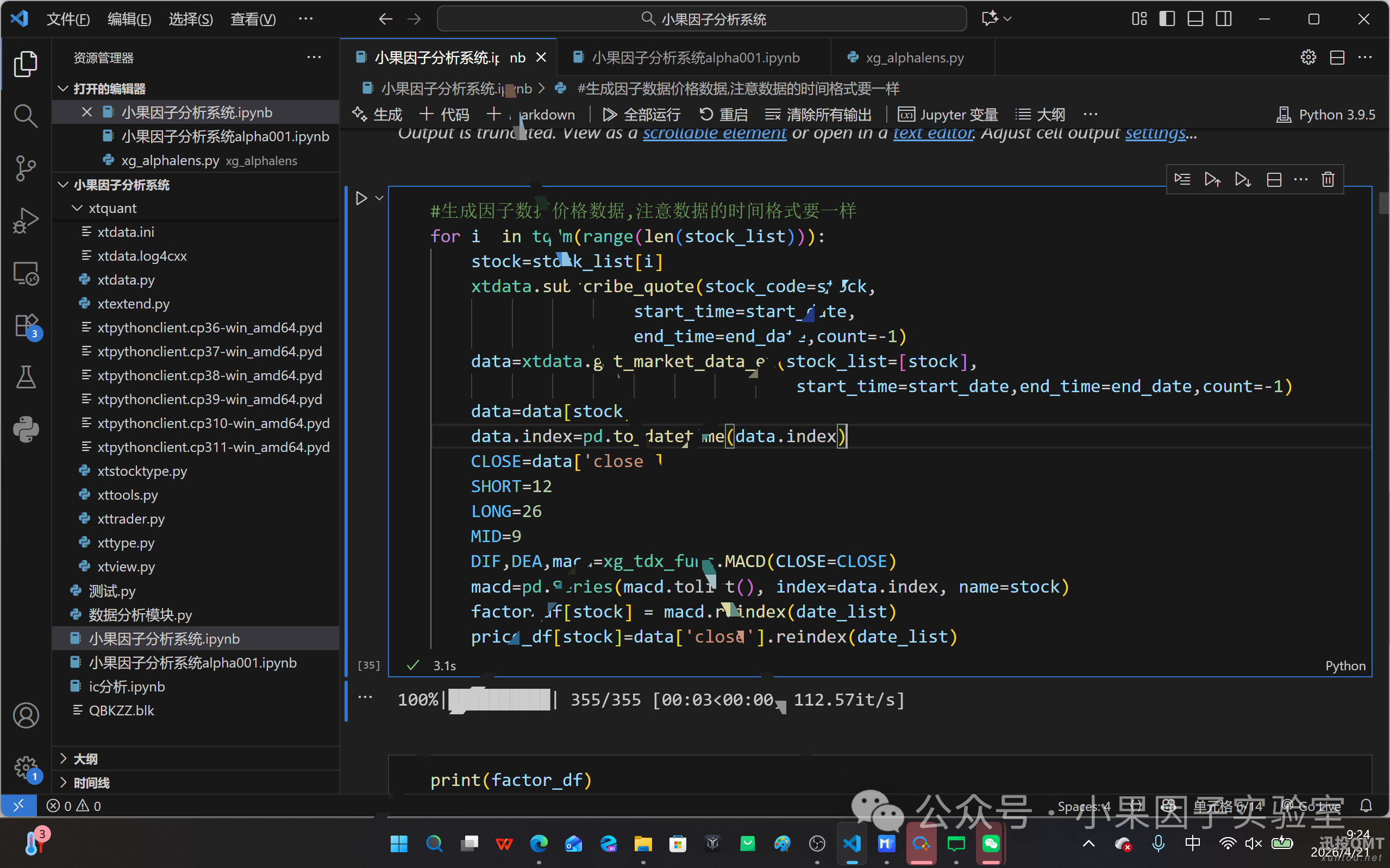Click the Run cell play button
1390x868 pixels.
pyautogui.click(x=361, y=199)
